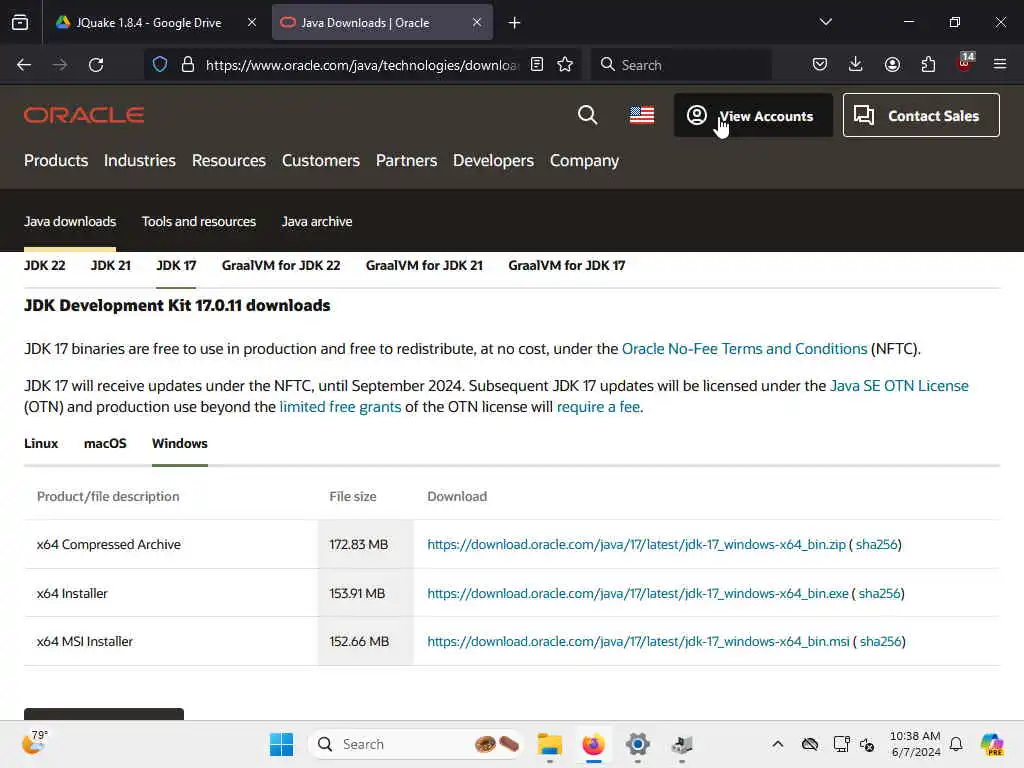Screen dimensions: 1024x768
Task: Open GraalVM for JDK 17 tab
Action: point(566,265)
